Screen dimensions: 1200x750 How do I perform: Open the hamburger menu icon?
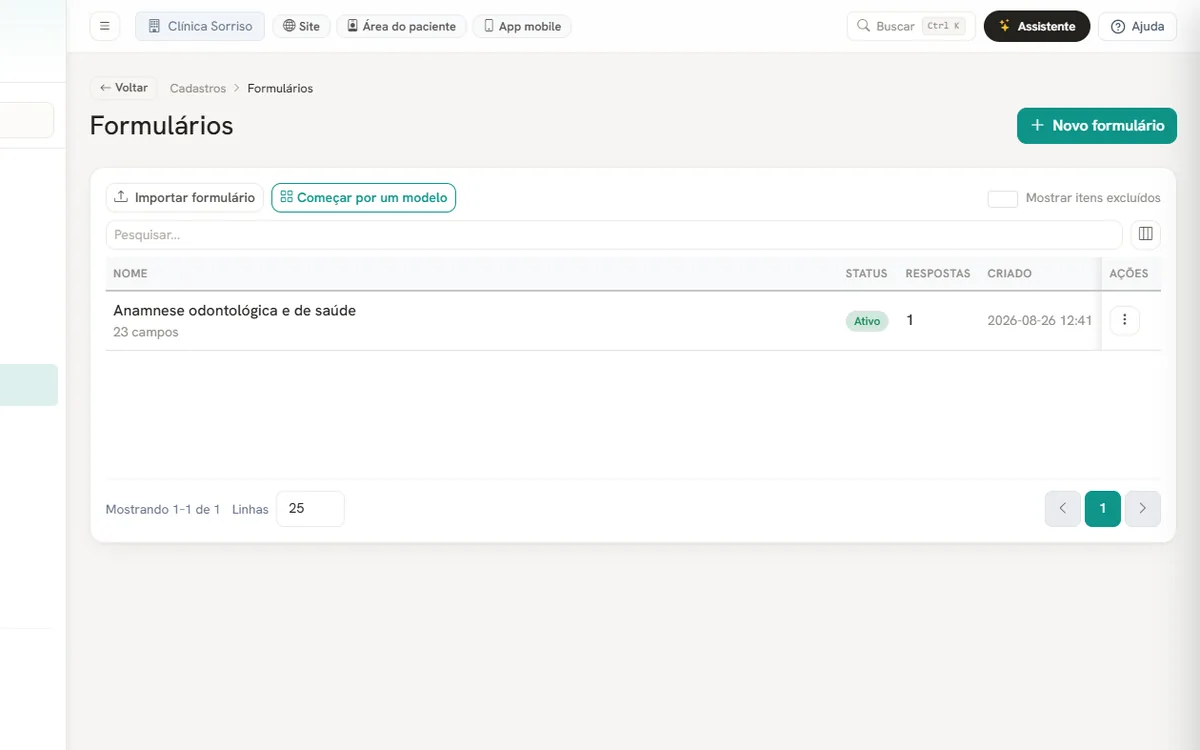click(105, 26)
